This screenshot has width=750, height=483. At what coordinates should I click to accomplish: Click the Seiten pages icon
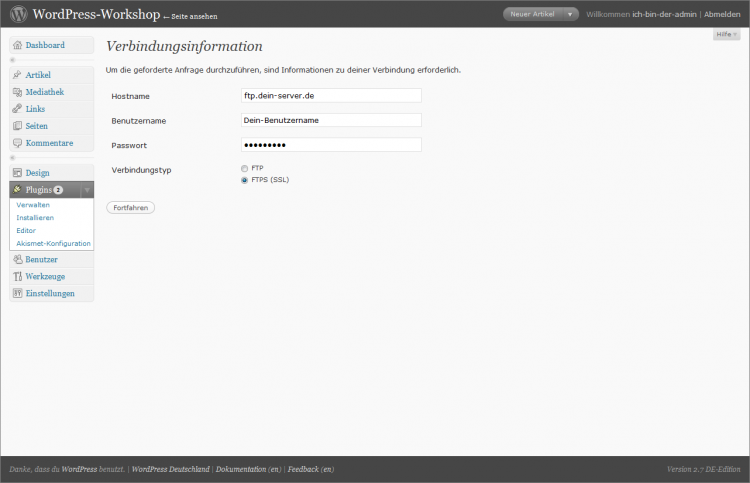[x=17, y=126]
